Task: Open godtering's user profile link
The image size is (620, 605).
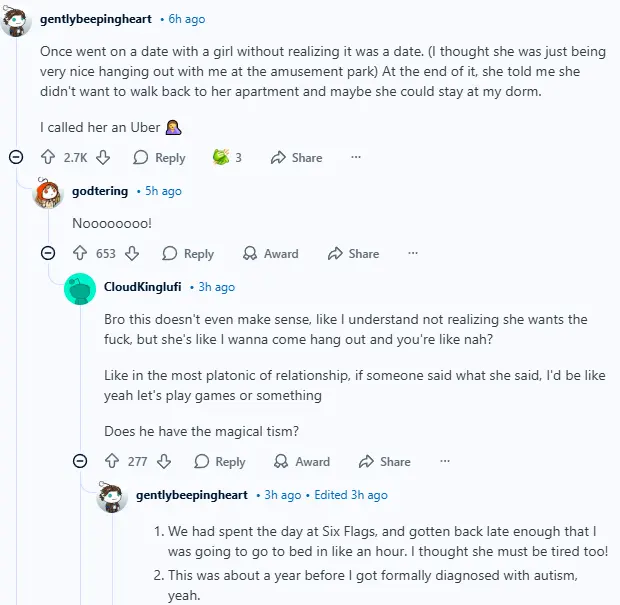Action: (100, 191)
